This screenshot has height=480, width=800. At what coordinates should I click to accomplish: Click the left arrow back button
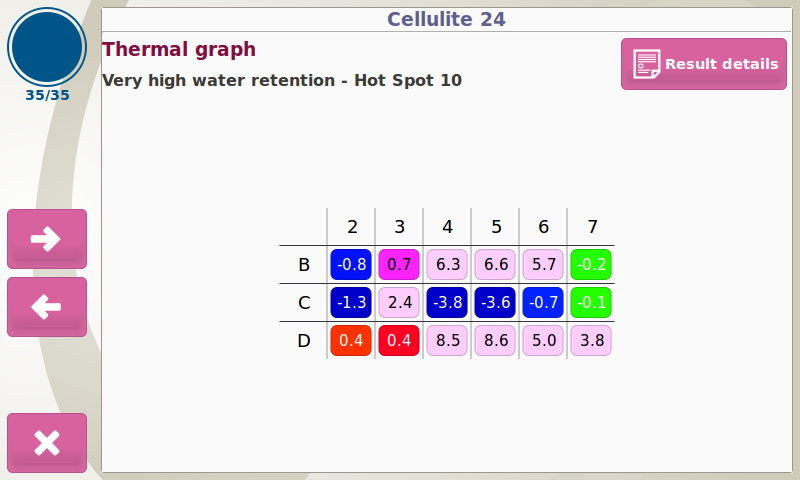click(x=47, y=307)
